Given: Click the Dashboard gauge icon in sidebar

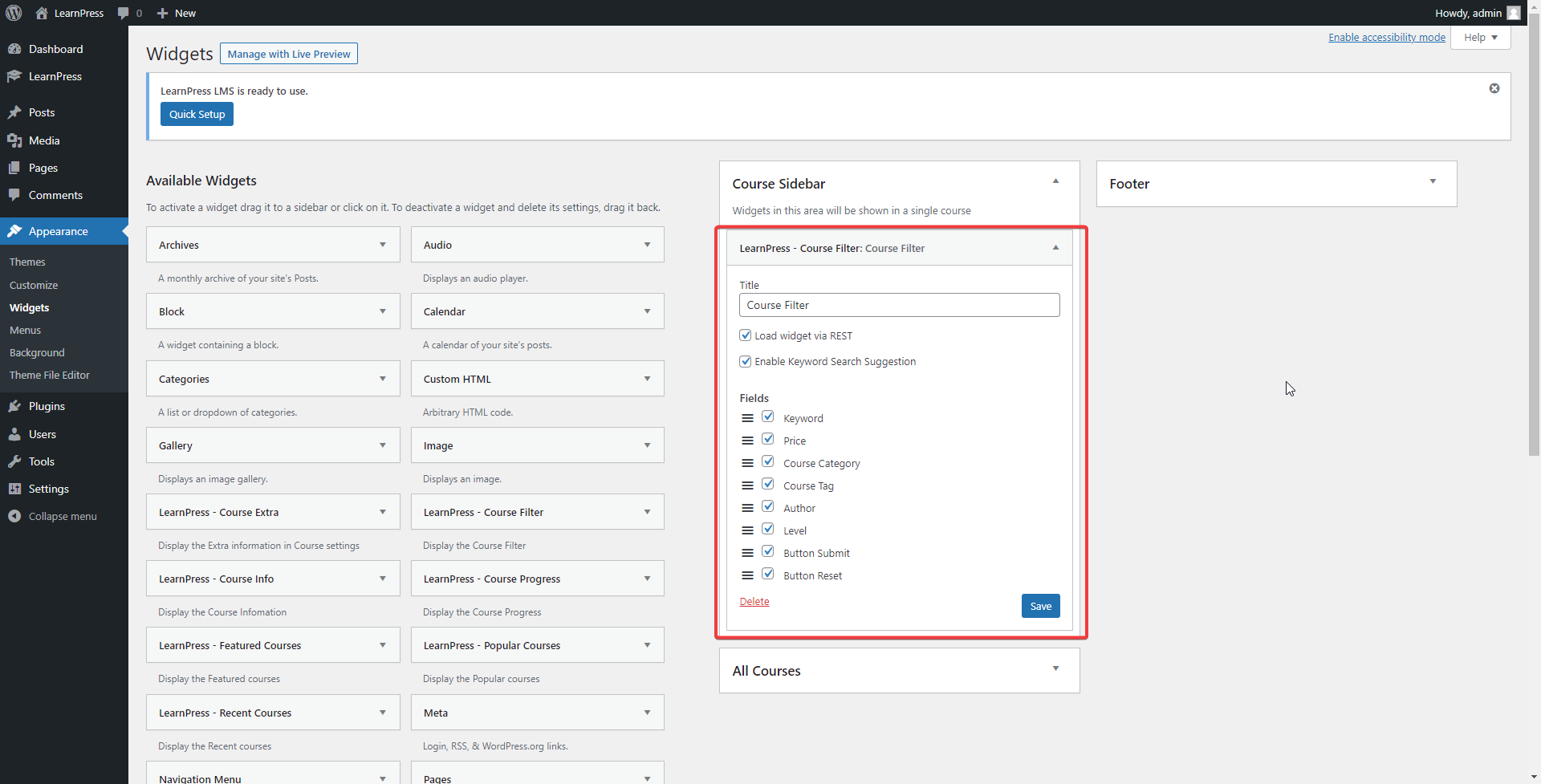Looking at the screenshot, I should click(x=14, y=49).
